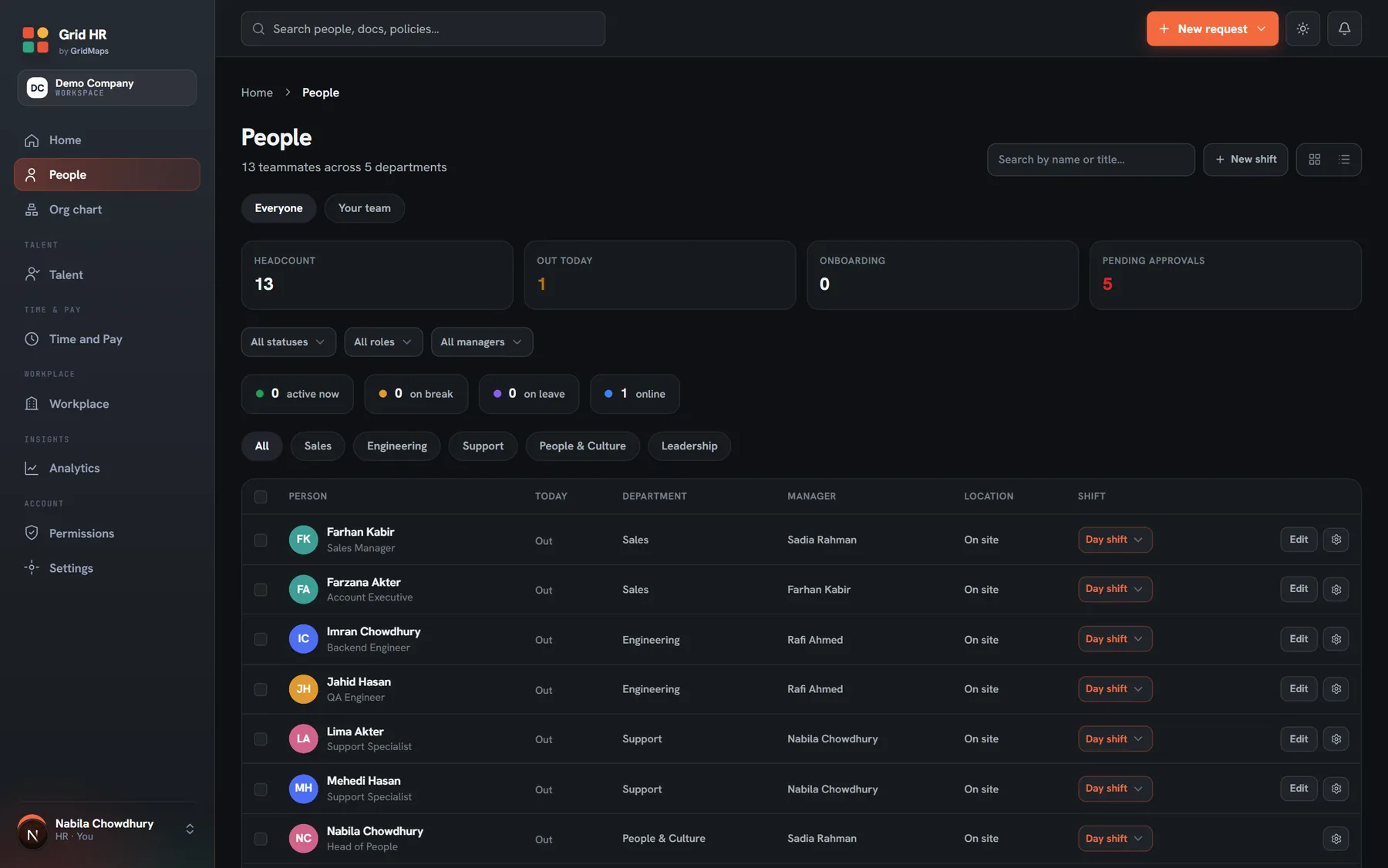This screenshot has height=868, width=1388.
Task: Click the IC avatar of Imran Chowdhury
Action: 303,639
